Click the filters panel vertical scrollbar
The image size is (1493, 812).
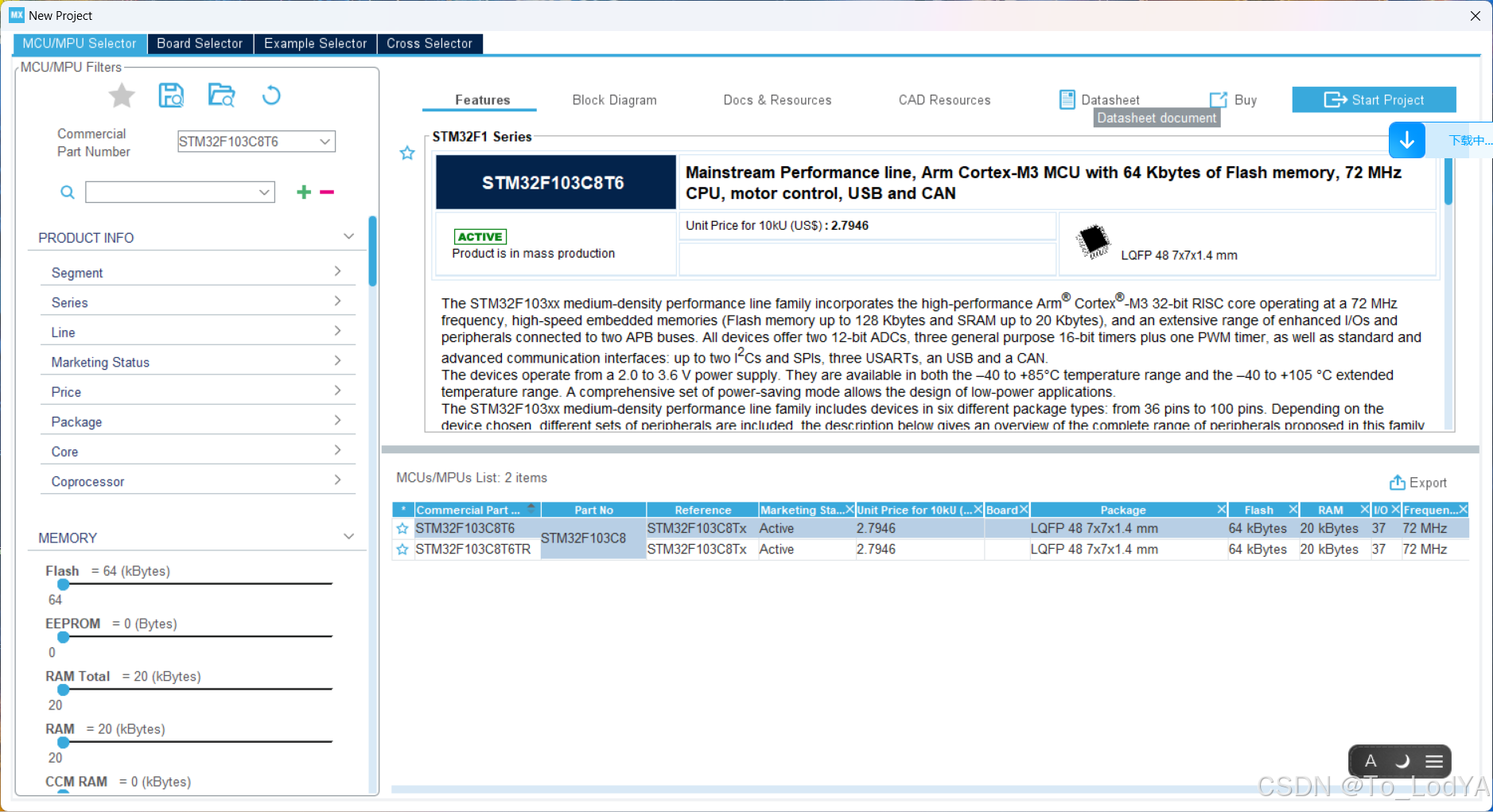pyautogui.click(x=372, y=251)
